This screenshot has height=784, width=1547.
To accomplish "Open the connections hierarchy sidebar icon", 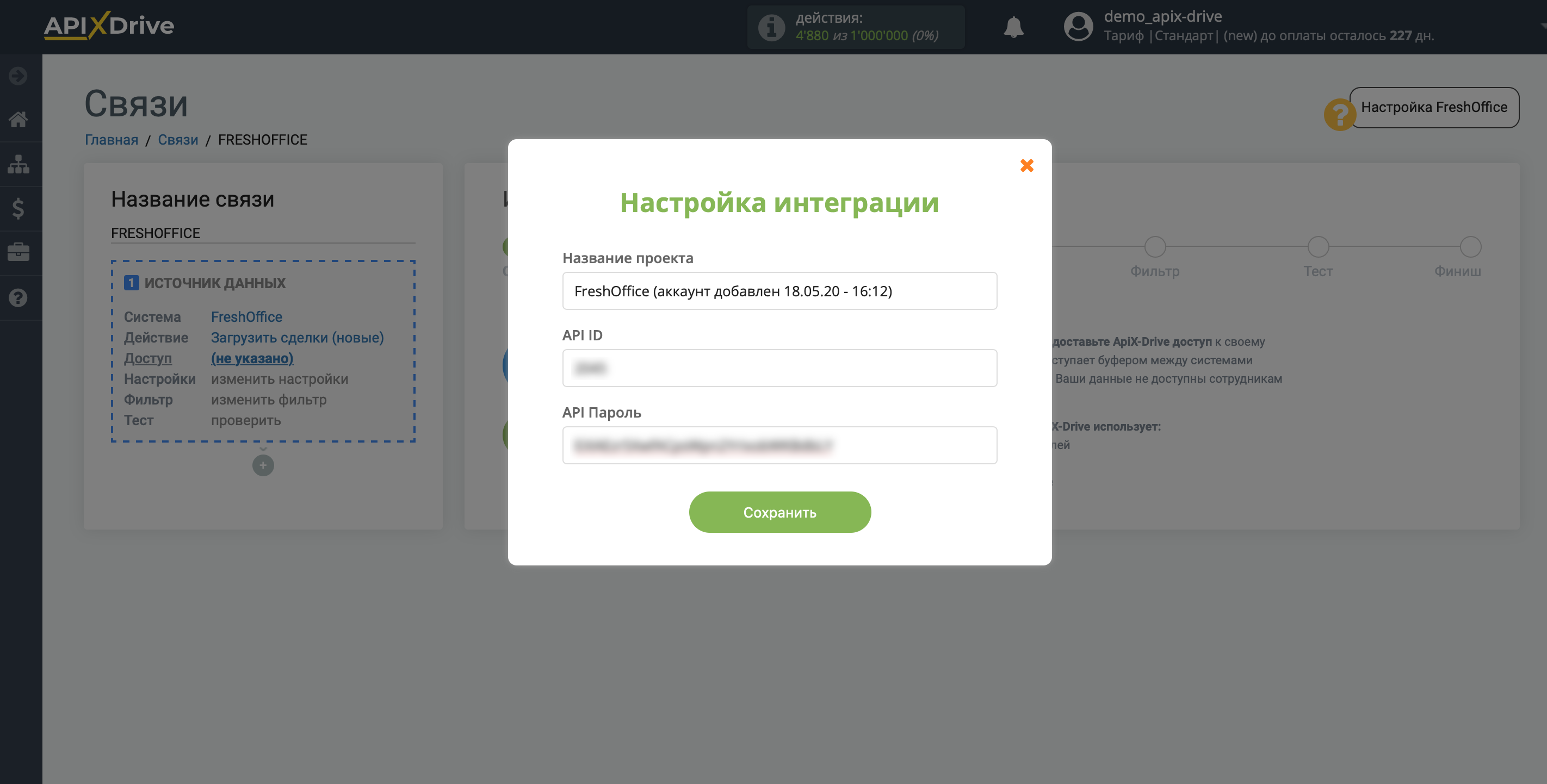I will click(x=18, y=164).
